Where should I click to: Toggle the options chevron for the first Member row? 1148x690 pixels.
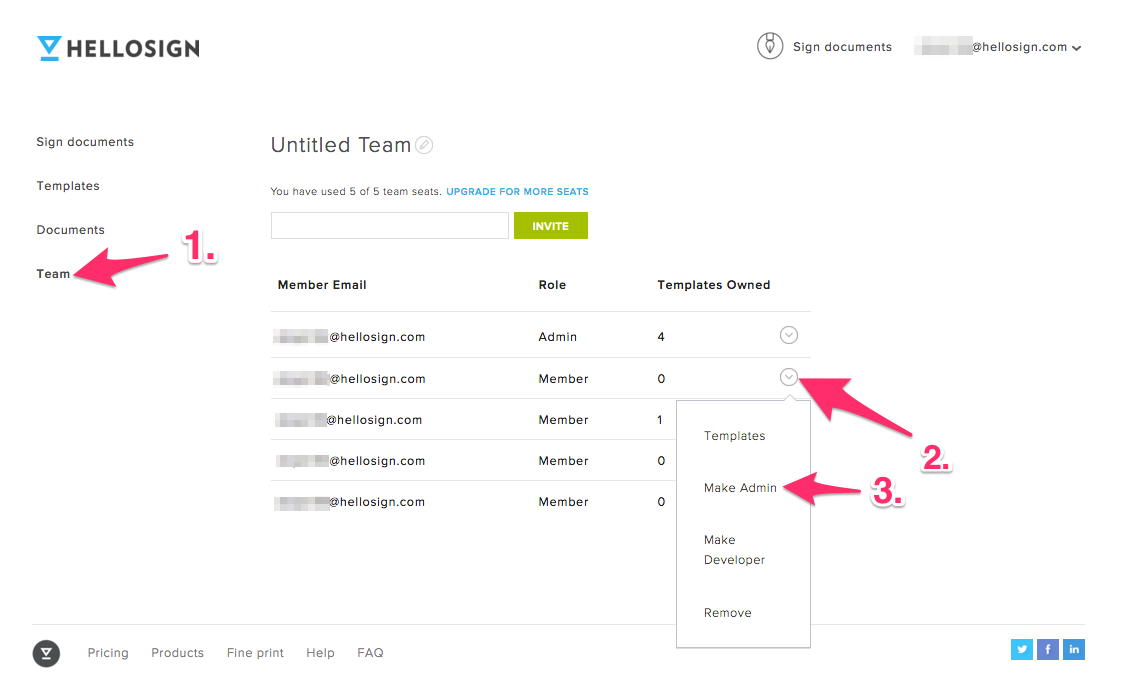[x=789, y=377]
